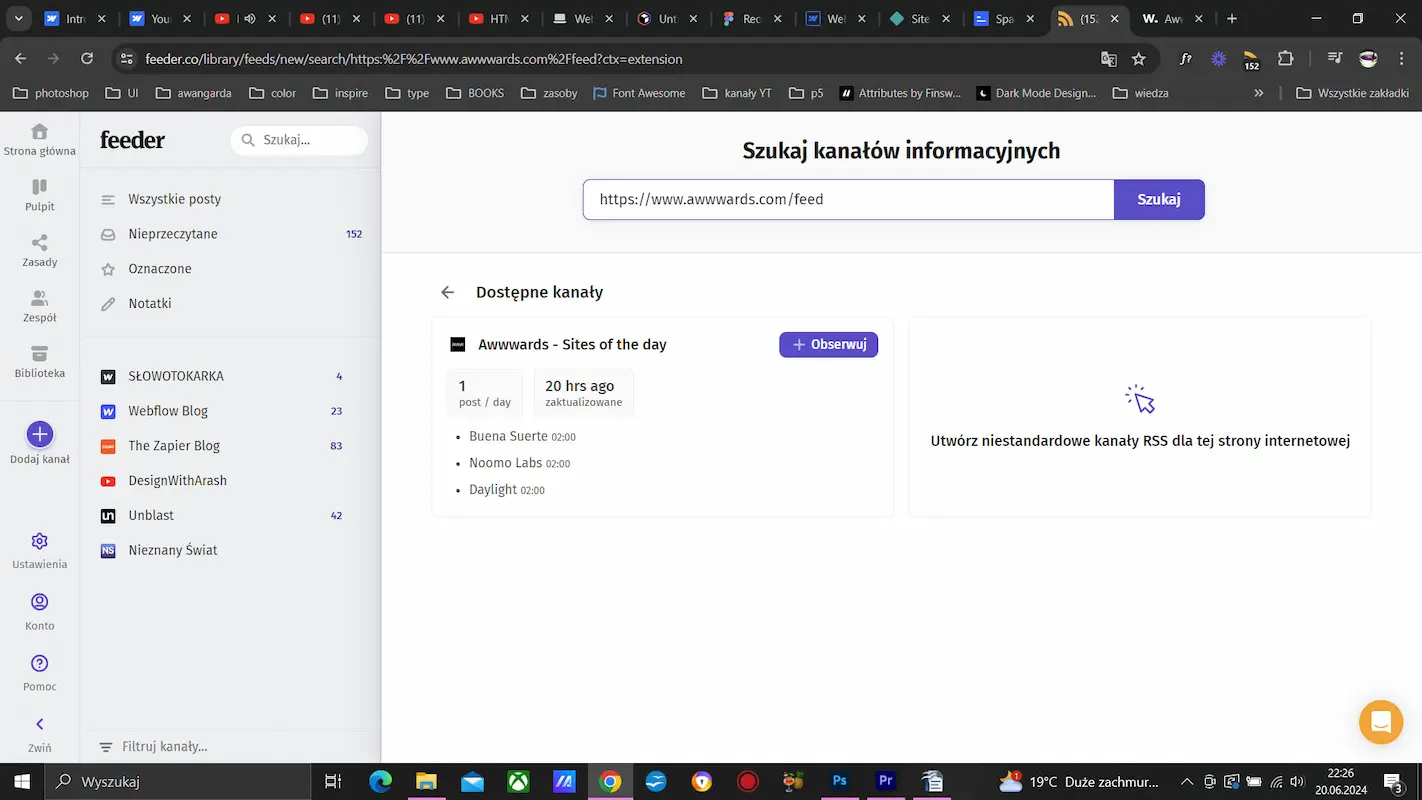Click the Dodaj kanał plus button
Screen dimensions: 1422x800
tap(39, 434)
